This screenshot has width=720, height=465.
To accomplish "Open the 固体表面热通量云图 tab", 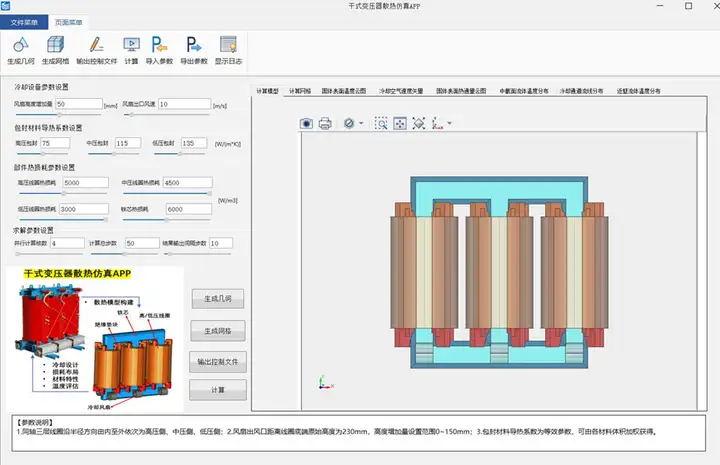I will coord(461,91).
